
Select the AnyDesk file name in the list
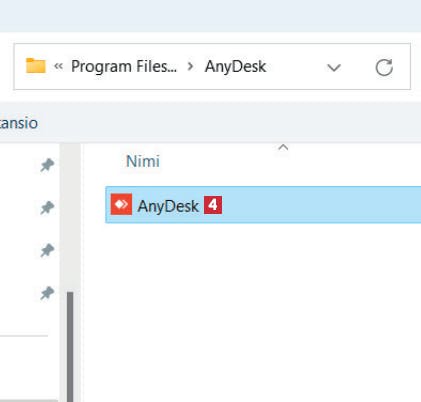pos(168,206)
